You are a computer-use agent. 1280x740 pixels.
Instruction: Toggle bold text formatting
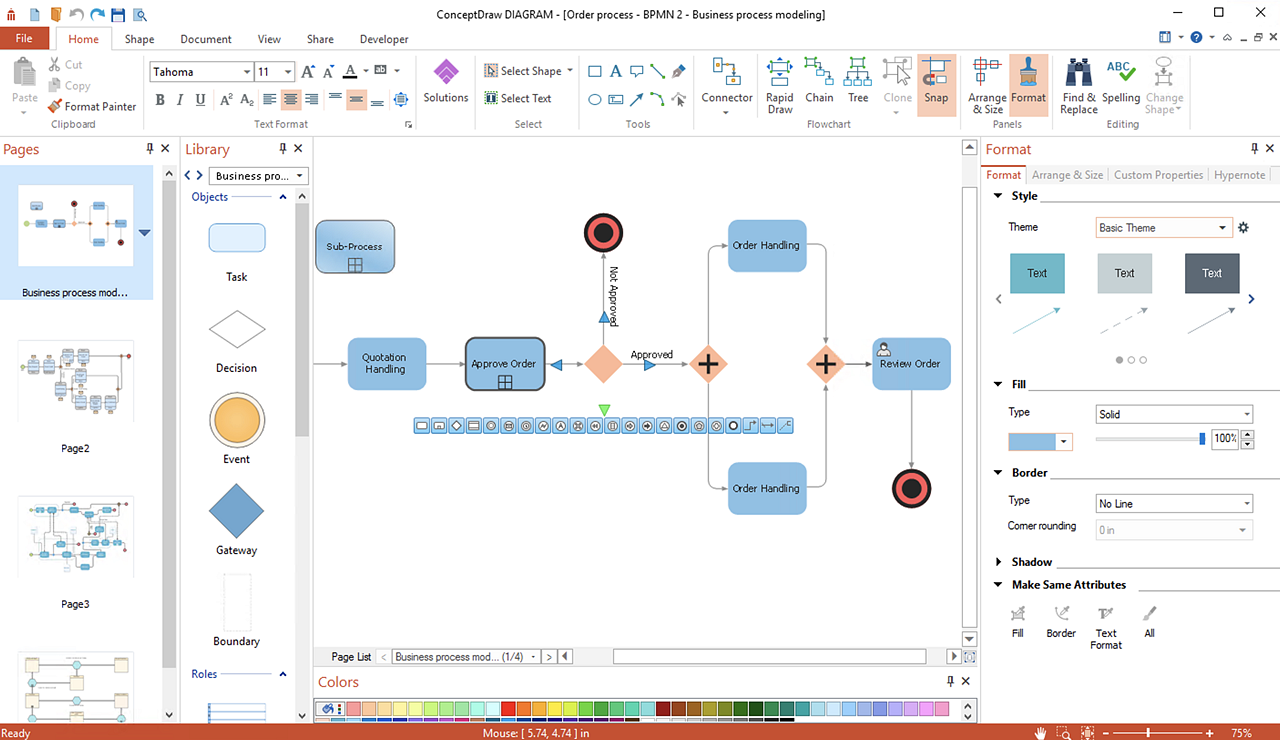click(160, 99)
